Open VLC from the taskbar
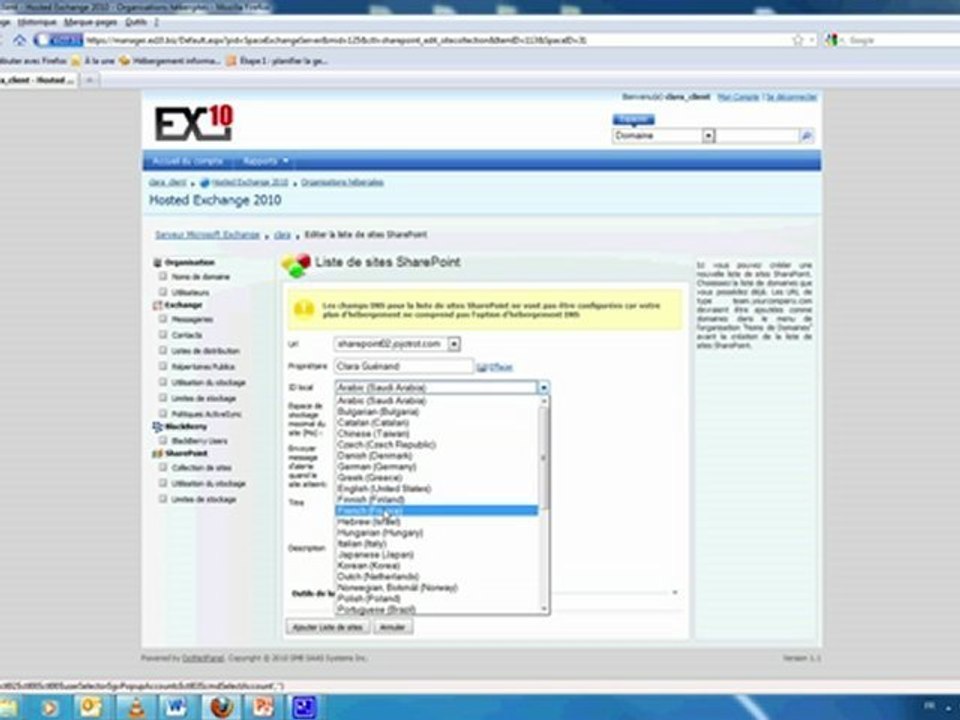 tap(135, 707)
